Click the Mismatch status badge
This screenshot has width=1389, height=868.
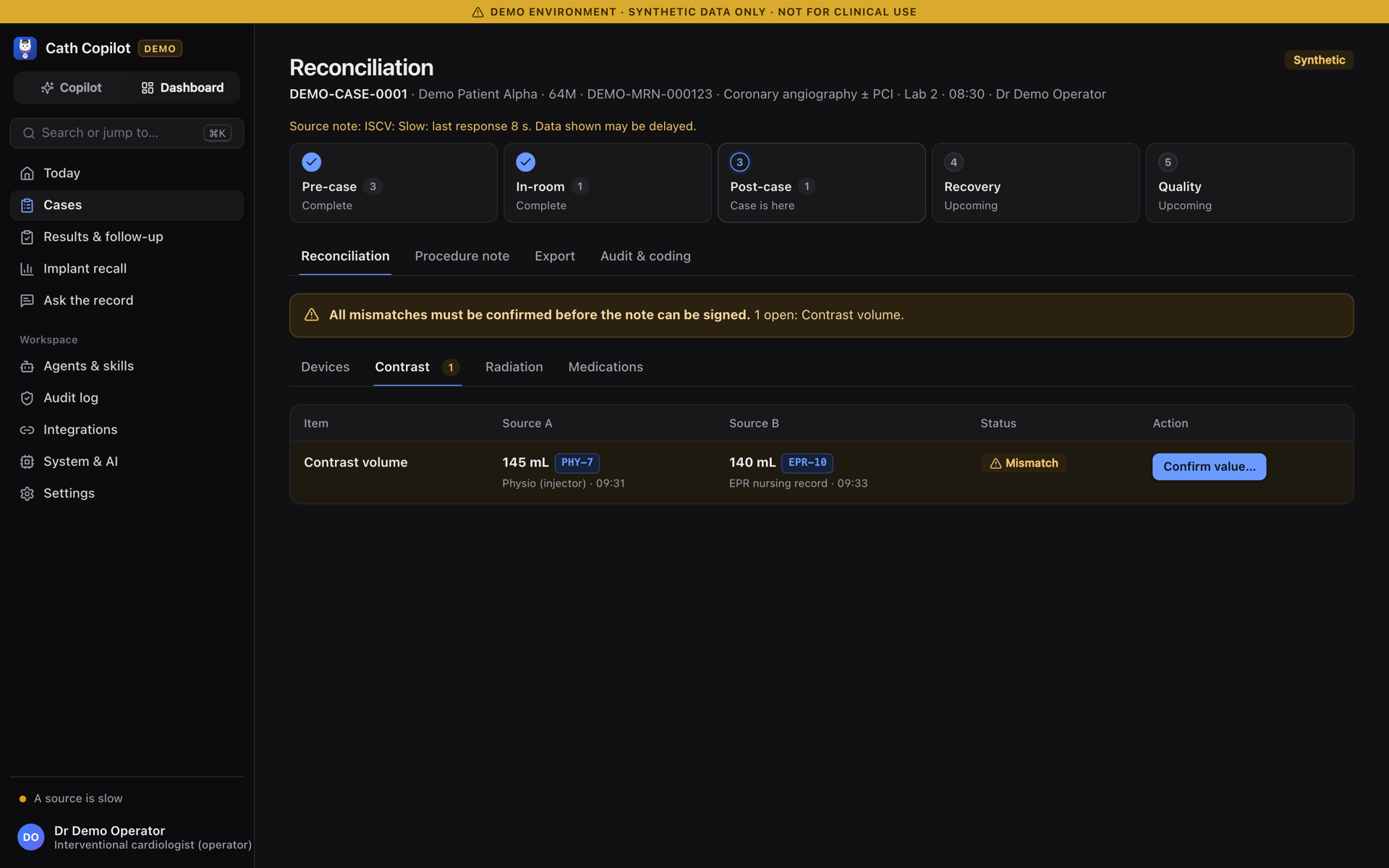(1024, 463)
